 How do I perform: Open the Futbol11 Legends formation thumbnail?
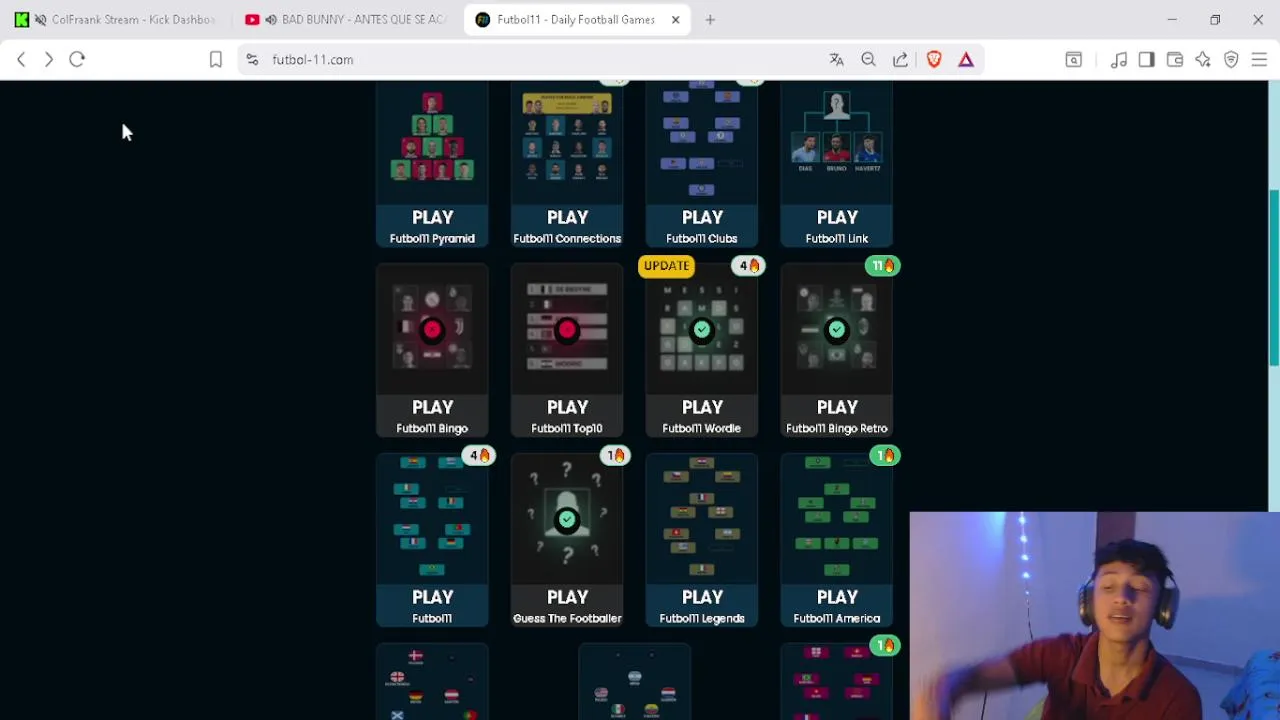[x=702, y=518]
